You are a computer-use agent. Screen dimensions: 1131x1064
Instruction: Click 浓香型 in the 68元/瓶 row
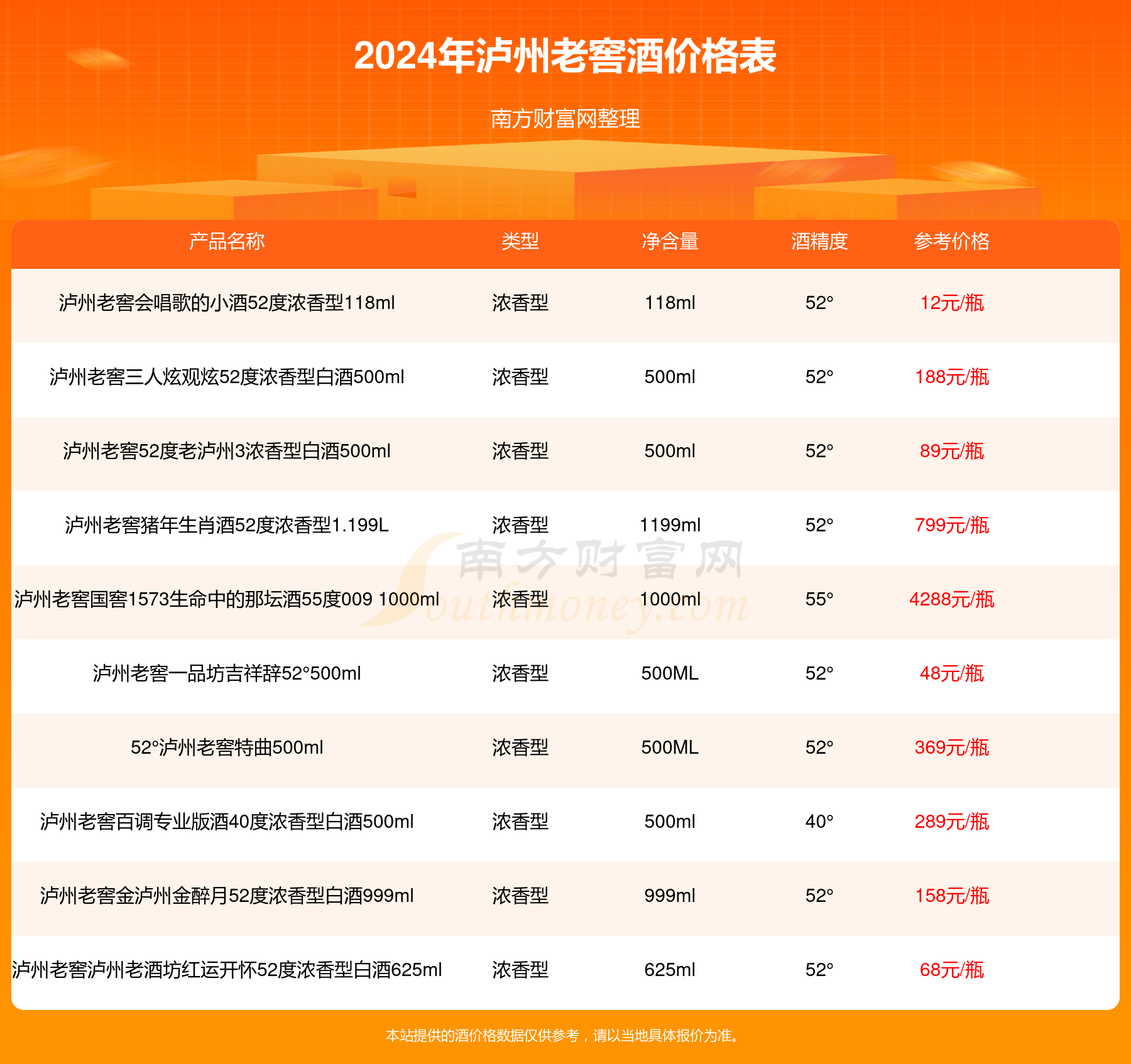tap(520, 970)
